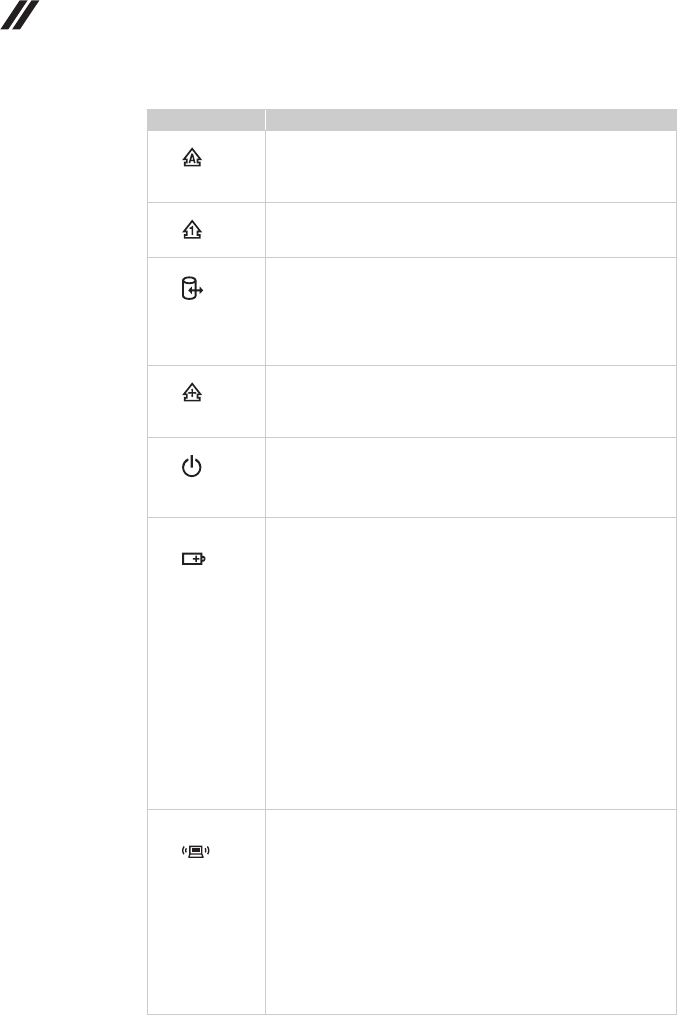Click the divider between the two header cells
This screenshot has height=1015, width=677.
click(x=265, y=119)
